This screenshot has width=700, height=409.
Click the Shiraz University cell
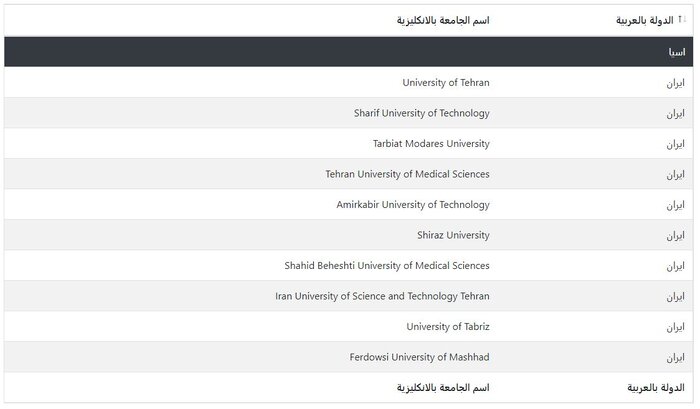pos(453,235)
